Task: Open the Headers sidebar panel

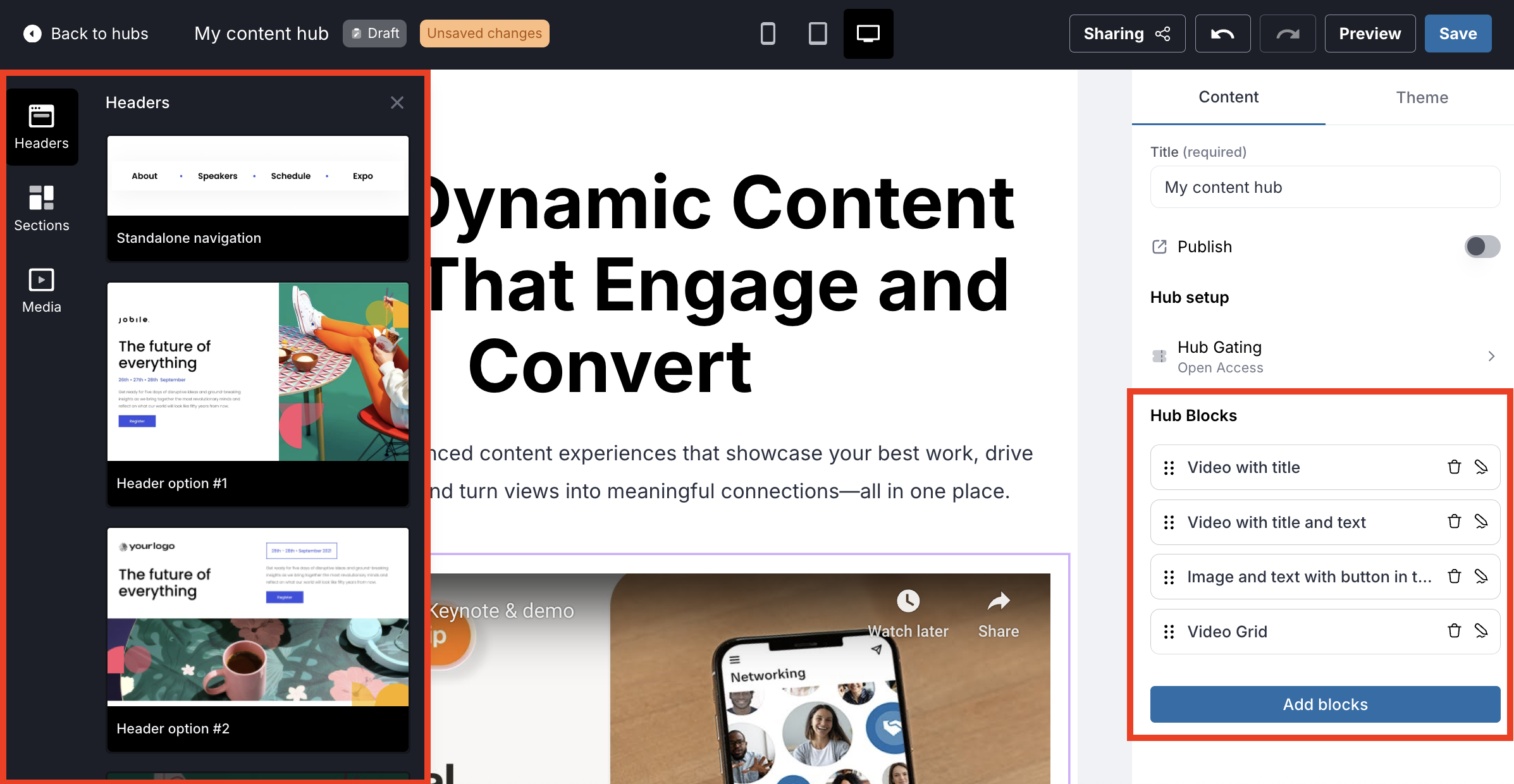Action: (x=42, y=127)
